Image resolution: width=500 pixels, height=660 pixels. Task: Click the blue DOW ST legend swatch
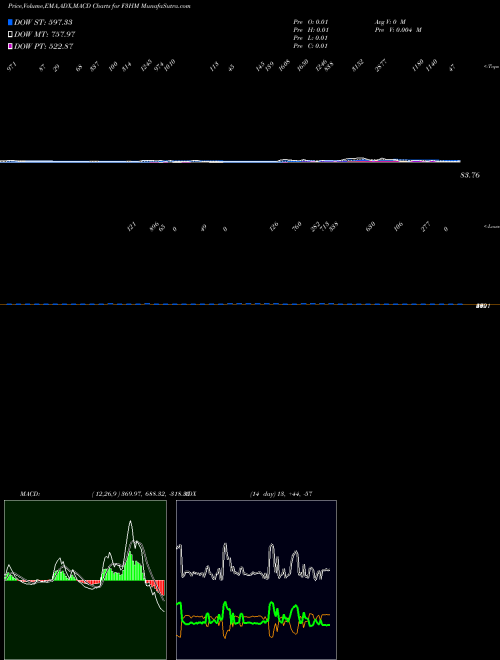10,22
